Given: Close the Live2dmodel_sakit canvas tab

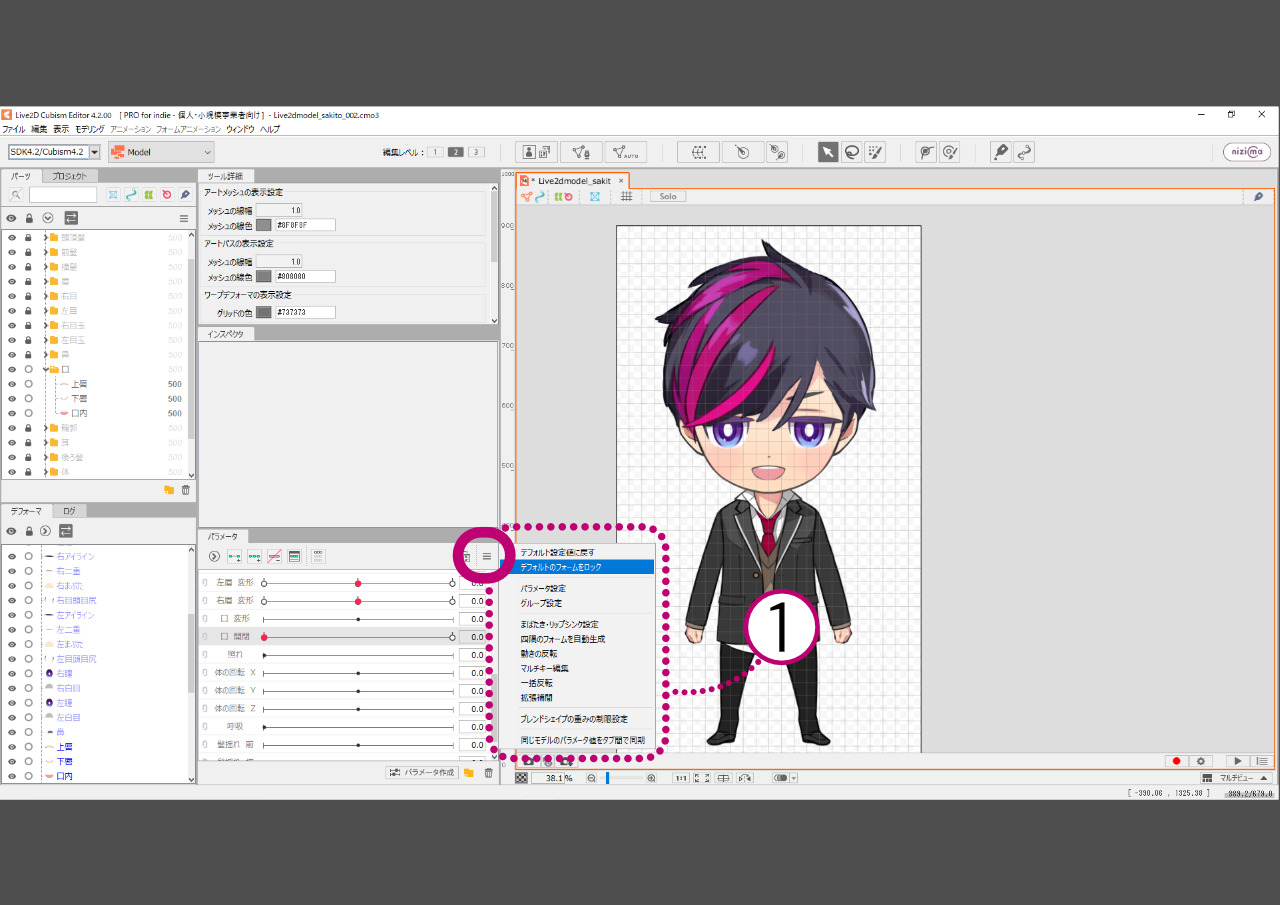Looking at the screenshot, I should 621,180.
